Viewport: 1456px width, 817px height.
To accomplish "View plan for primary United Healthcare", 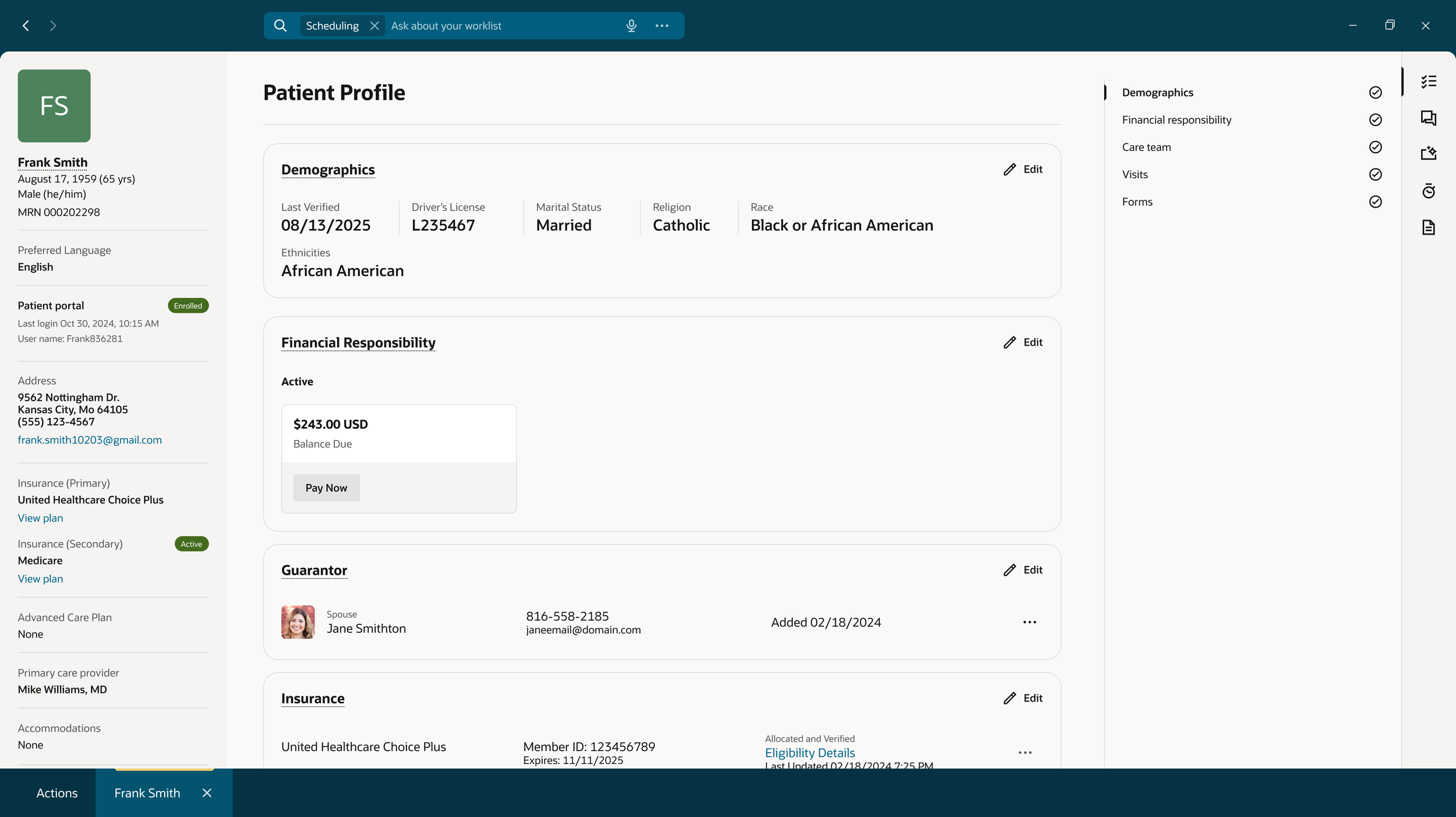I will click(40, 518).
